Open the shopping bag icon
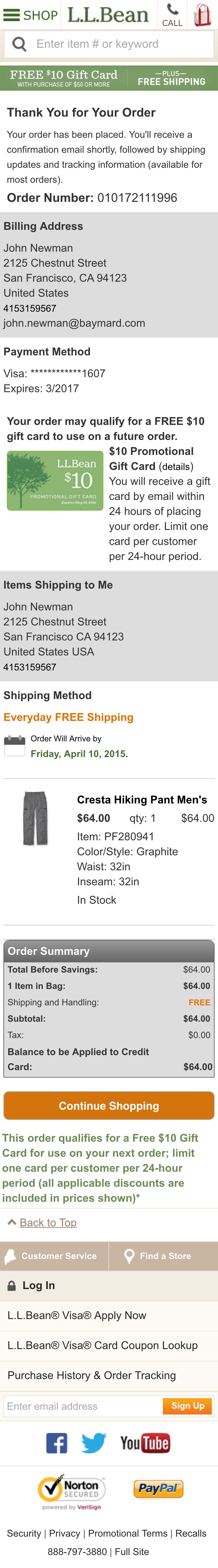This screenshot has width=218, height=1568. pos(200,15)
